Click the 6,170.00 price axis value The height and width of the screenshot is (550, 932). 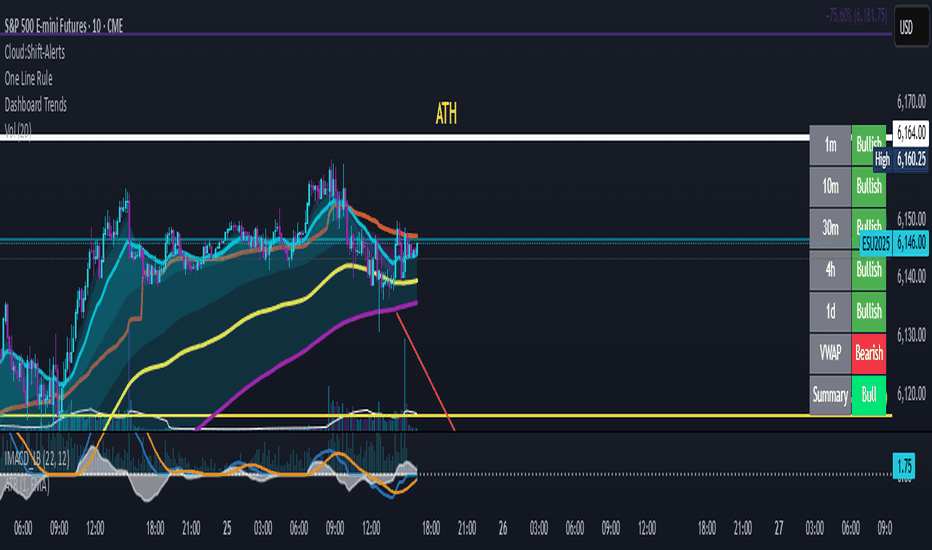911,102
